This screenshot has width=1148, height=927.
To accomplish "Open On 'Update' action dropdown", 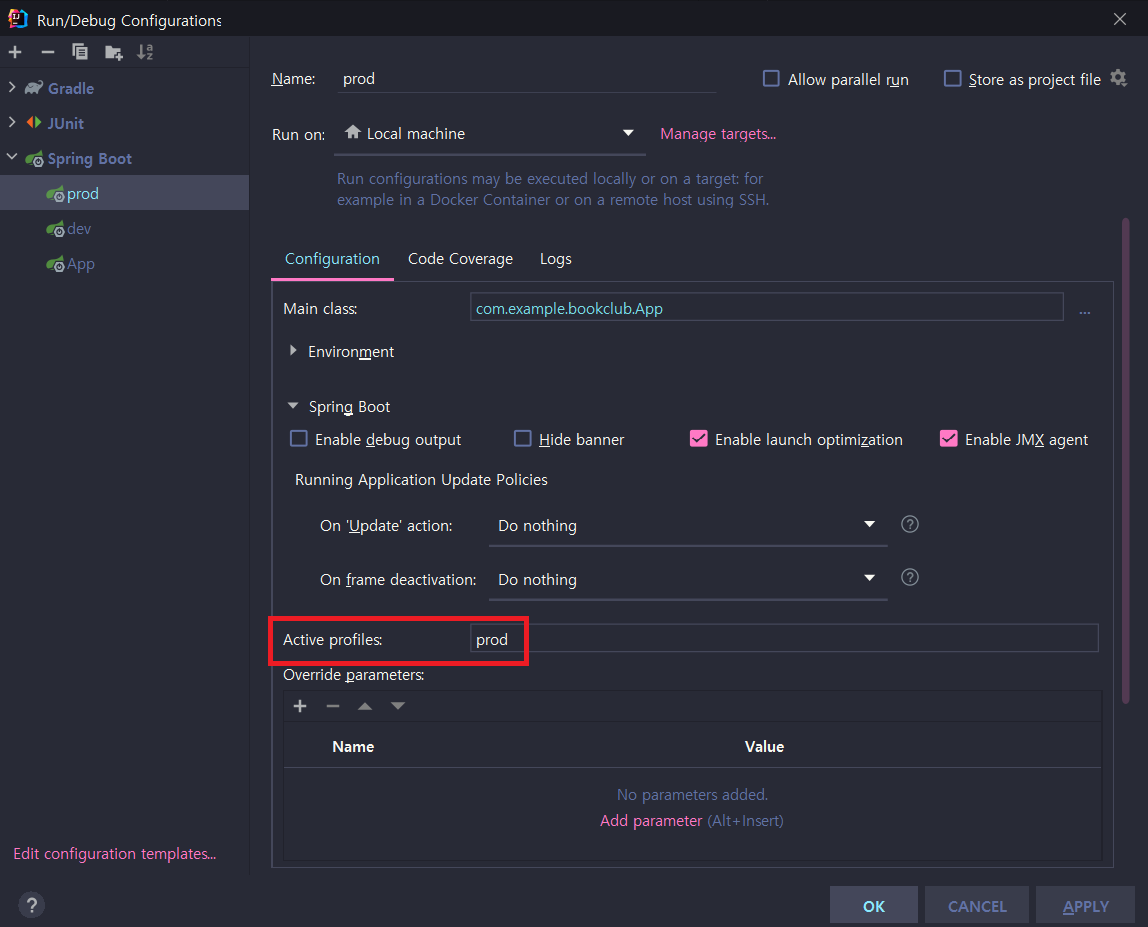I will [x=687, y=526].
